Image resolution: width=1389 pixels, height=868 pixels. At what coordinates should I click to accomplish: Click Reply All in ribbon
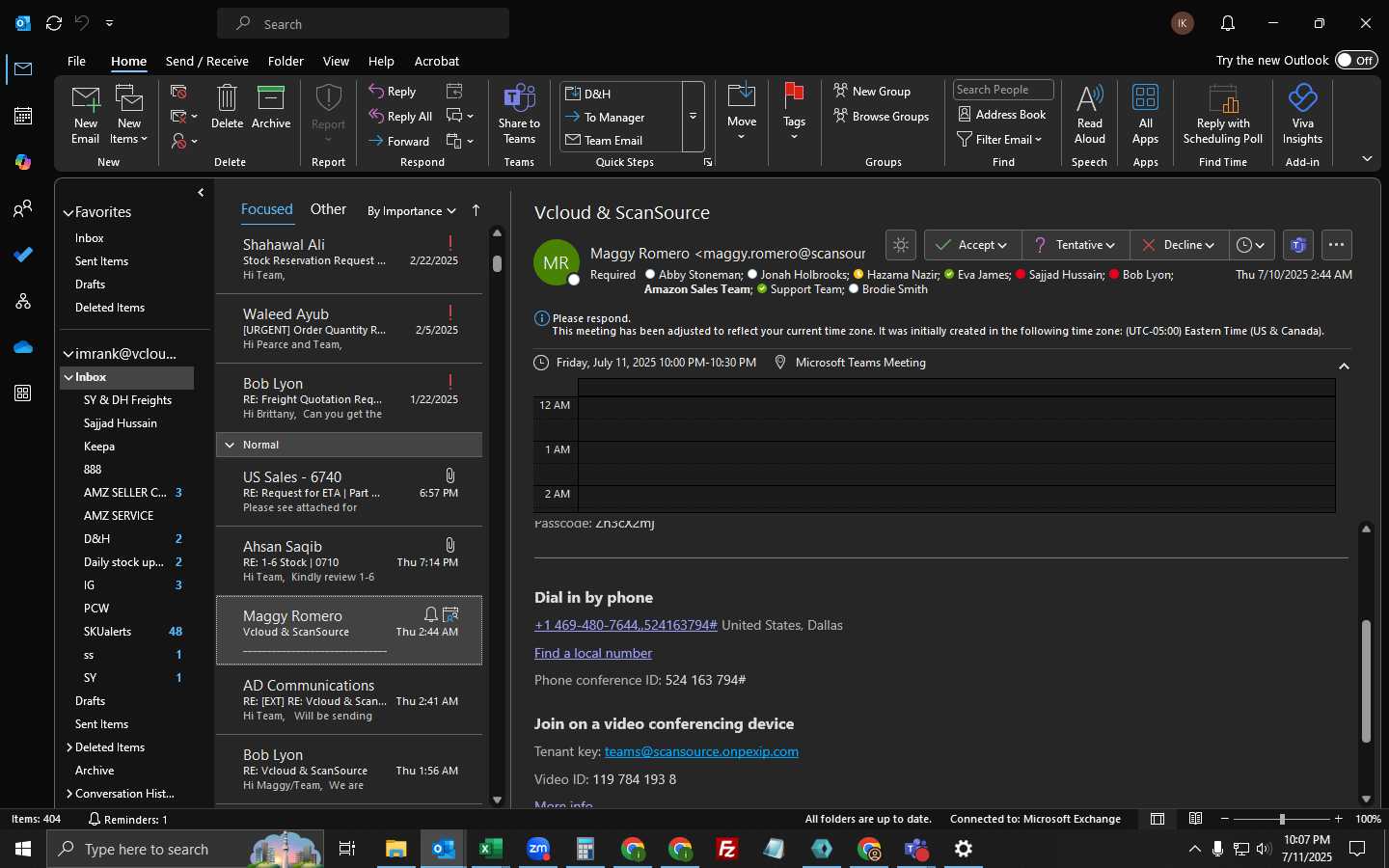point(400,117)
